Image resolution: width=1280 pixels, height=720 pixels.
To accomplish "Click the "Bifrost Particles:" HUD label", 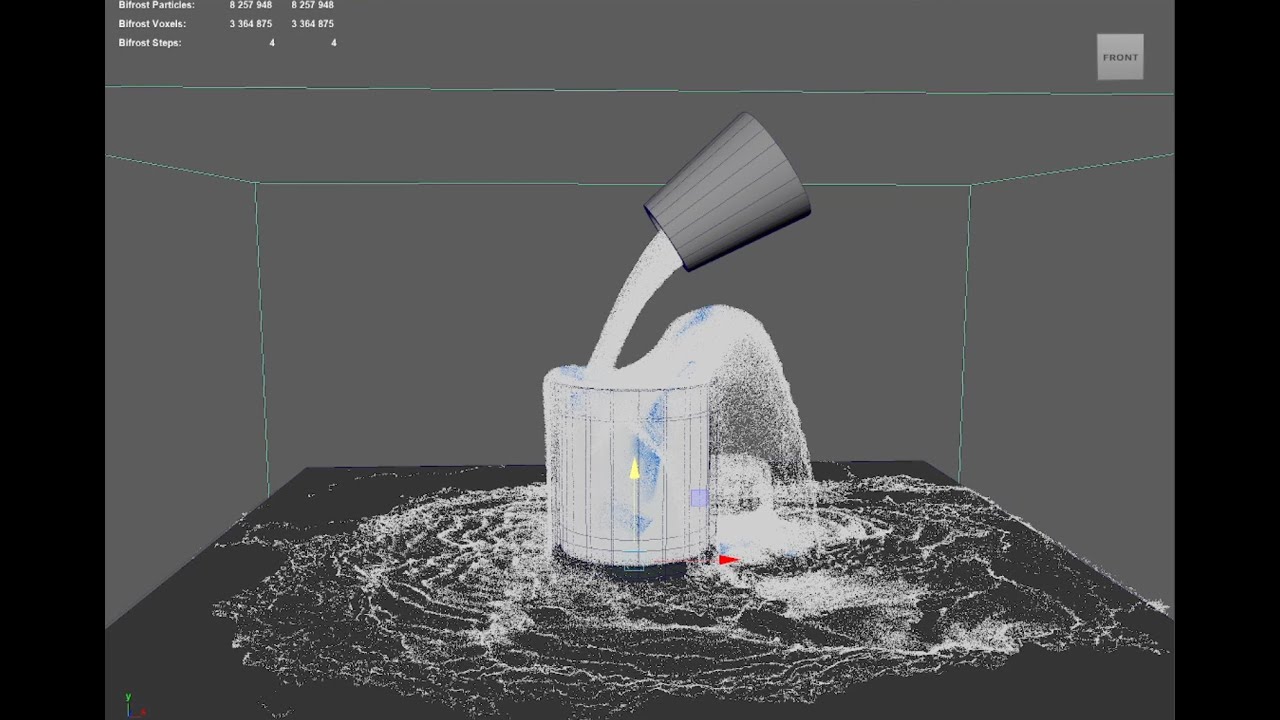I will (x=156, y=5).
